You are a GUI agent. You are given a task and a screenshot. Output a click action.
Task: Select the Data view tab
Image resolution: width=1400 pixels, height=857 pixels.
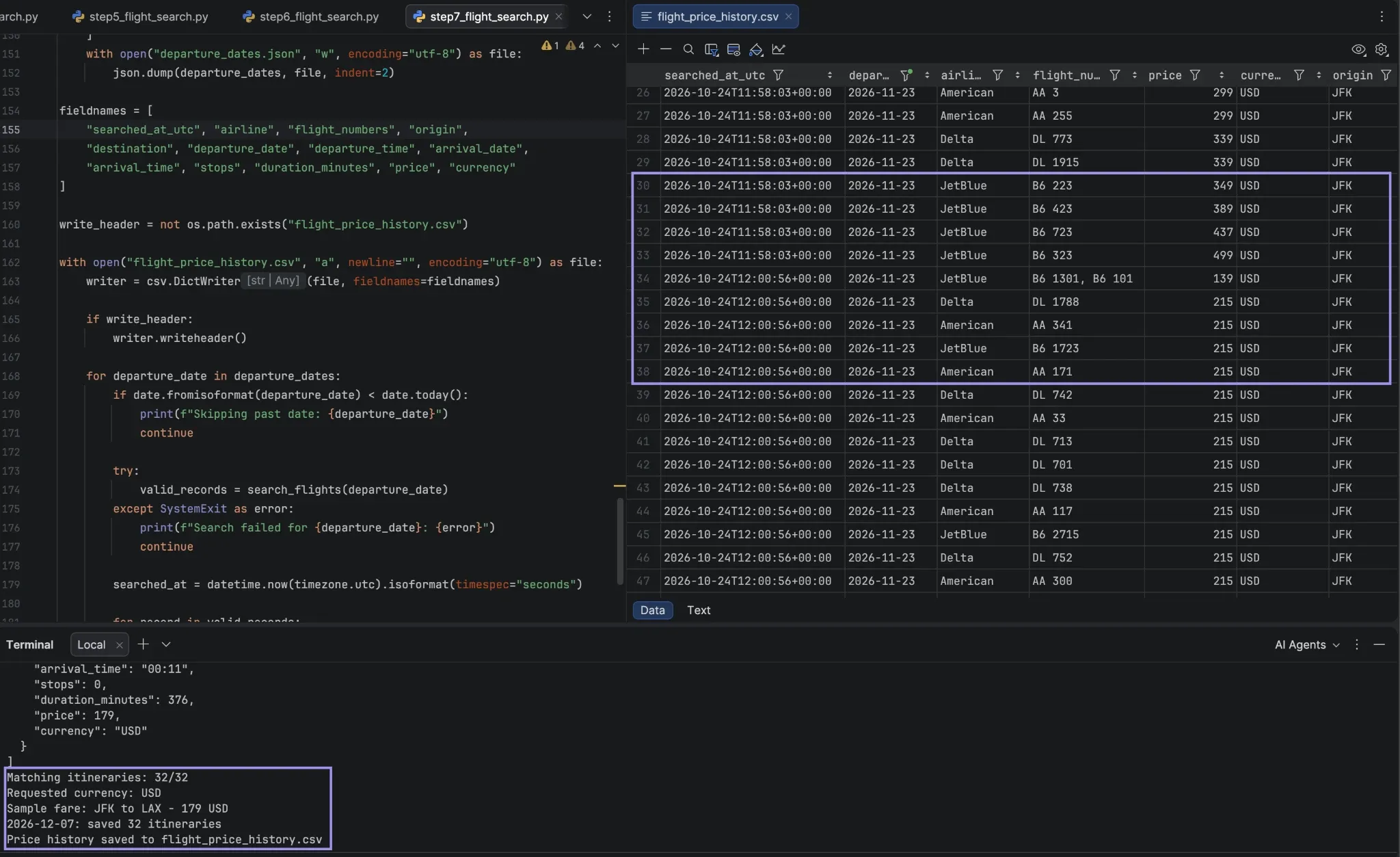pyautogui.click(x=652, y=610)
